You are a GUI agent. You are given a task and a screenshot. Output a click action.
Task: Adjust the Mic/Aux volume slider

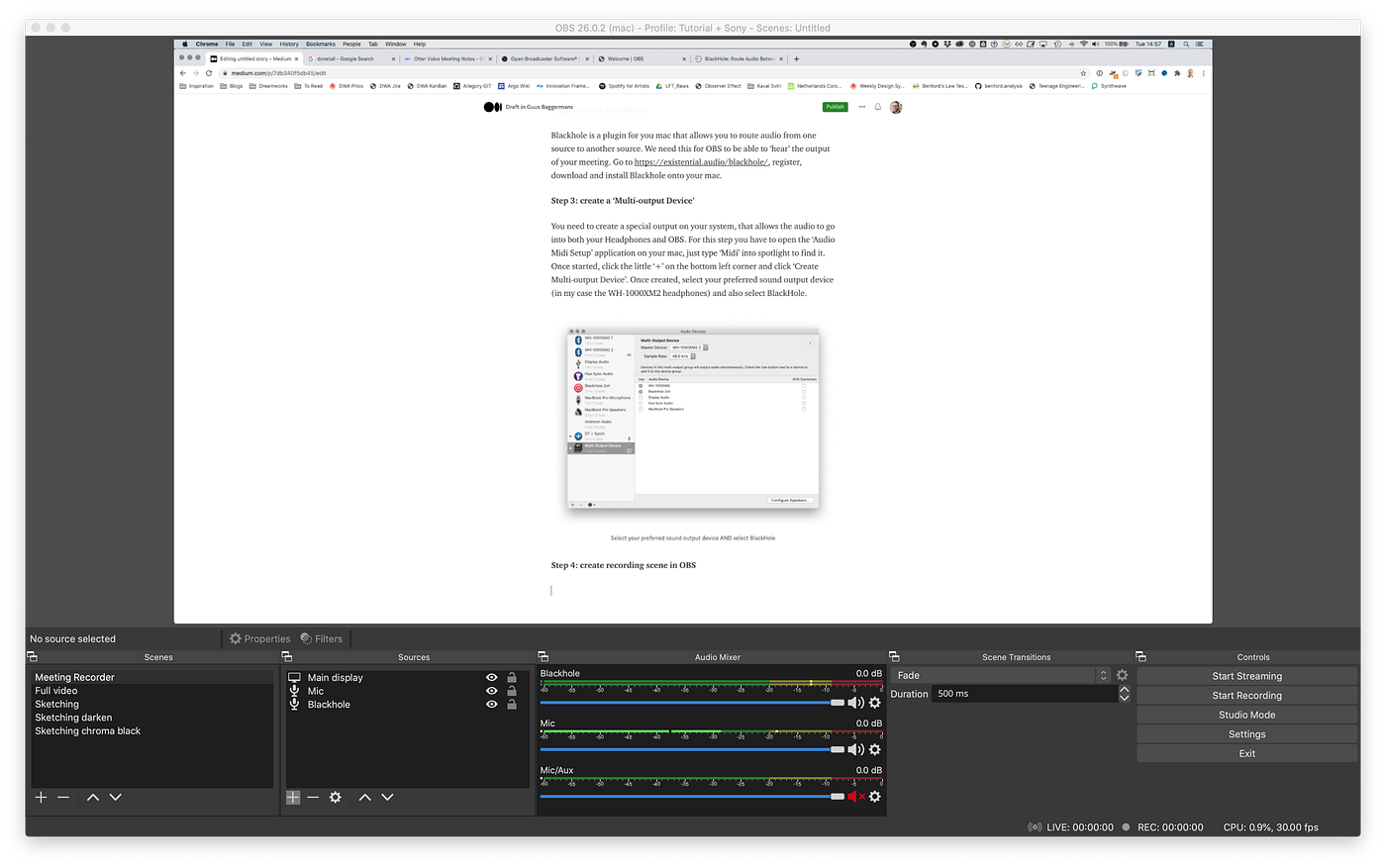click(x=692, y=796)
